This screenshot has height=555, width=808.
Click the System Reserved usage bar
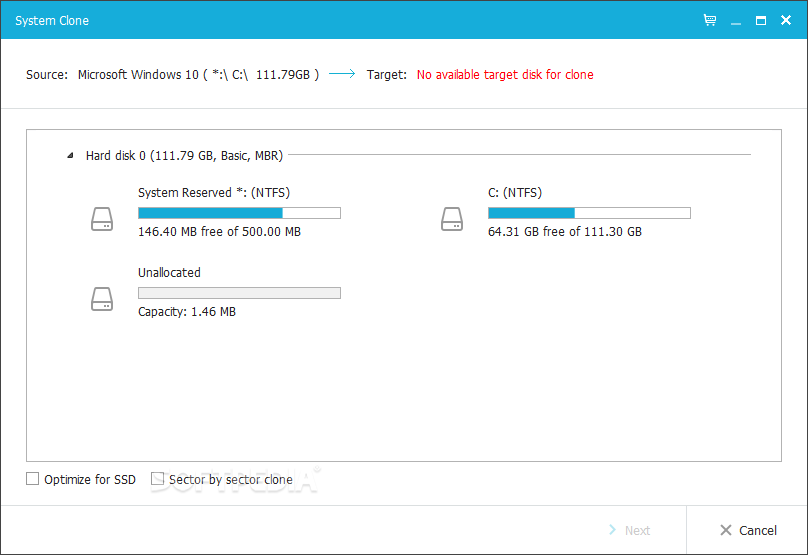point(239,213)
